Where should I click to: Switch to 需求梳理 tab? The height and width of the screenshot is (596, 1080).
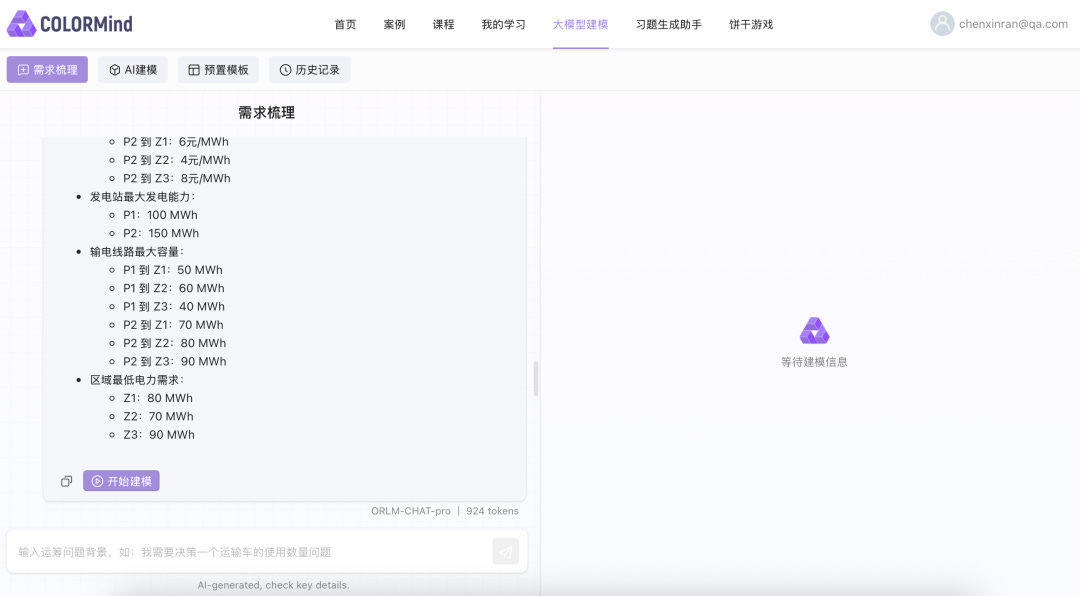[x=48, y=70]
